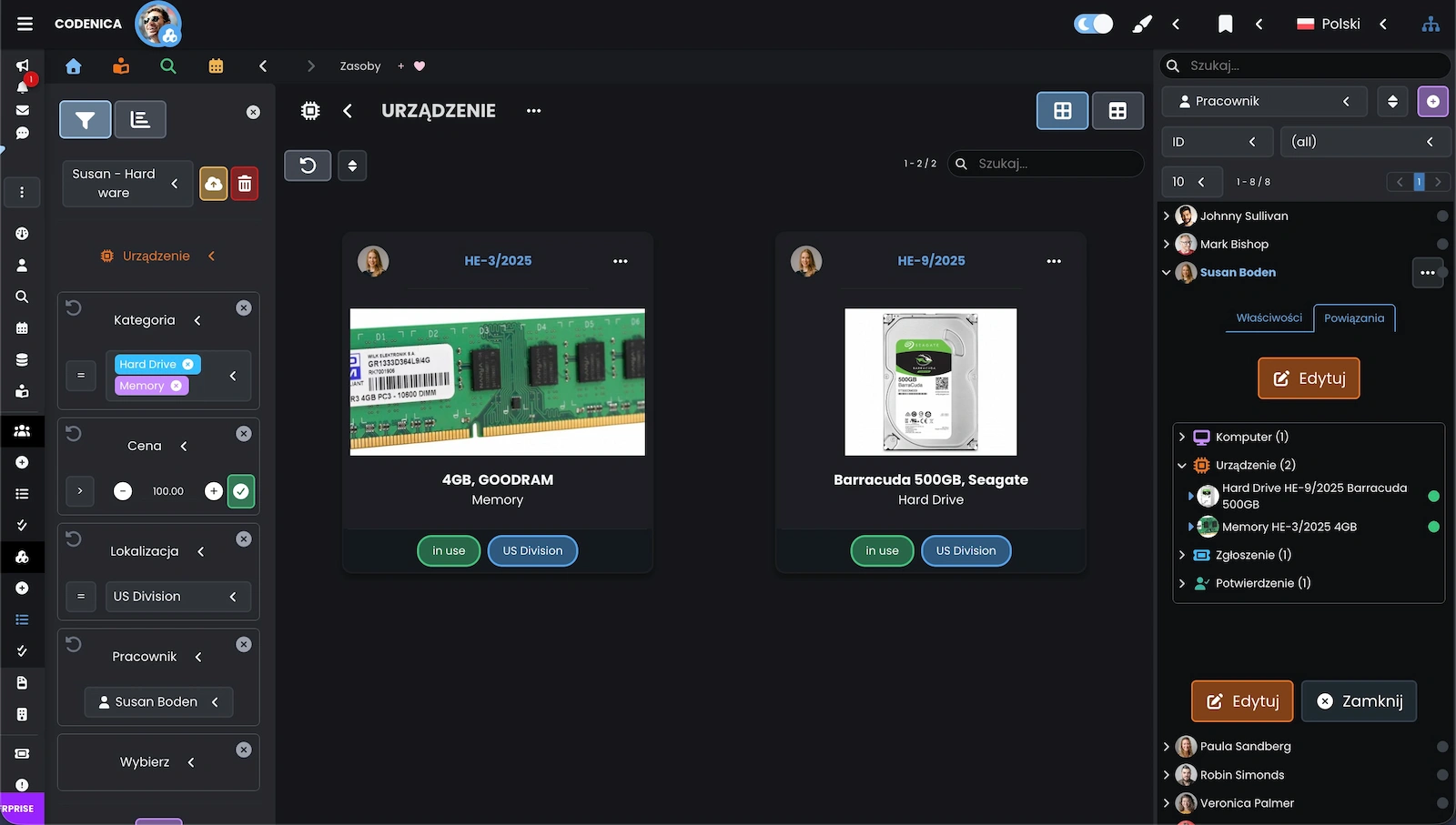The height and width of the screenshot is (825, 1456).
Task: Click the theme paintbrush icon
Action: [1141, 25]
